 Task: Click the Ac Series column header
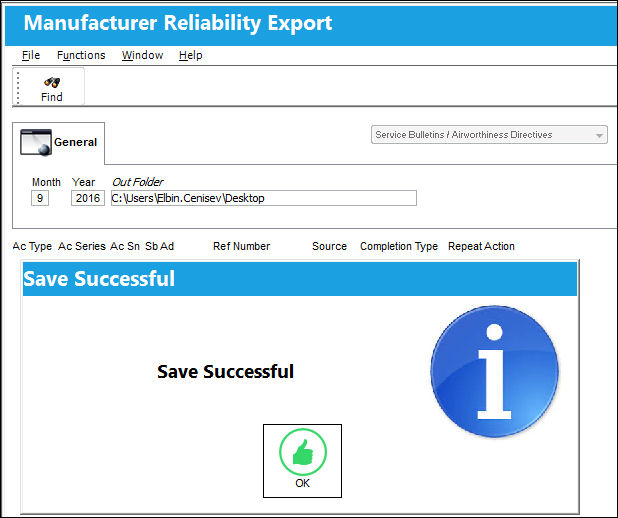82,246
